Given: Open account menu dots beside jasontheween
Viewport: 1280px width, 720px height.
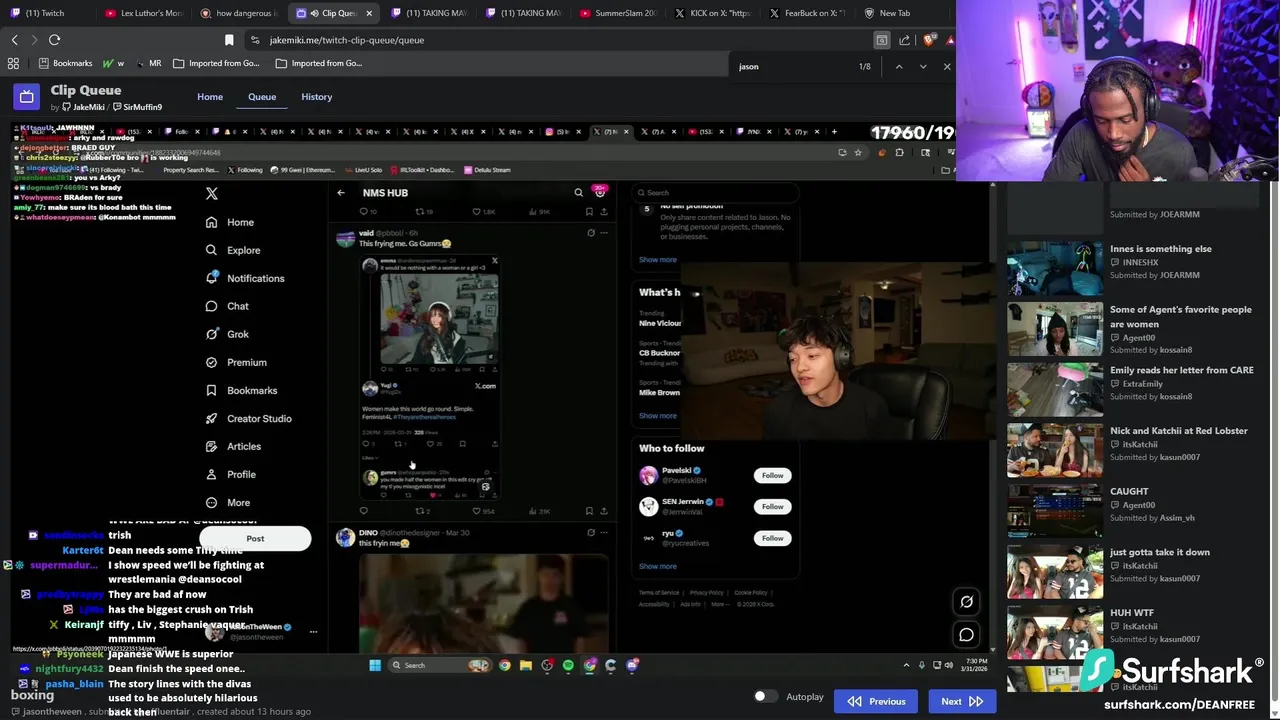Looking at the screenshot, I should [313, 632].
